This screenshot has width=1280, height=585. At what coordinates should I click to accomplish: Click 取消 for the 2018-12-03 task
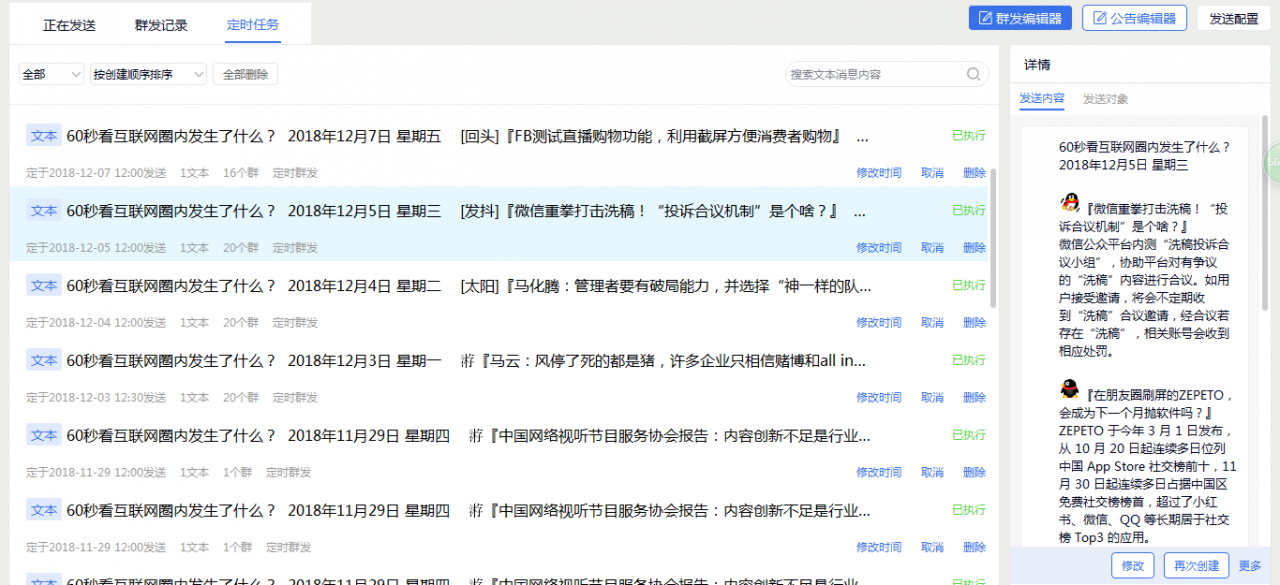(x=932, y=398)
